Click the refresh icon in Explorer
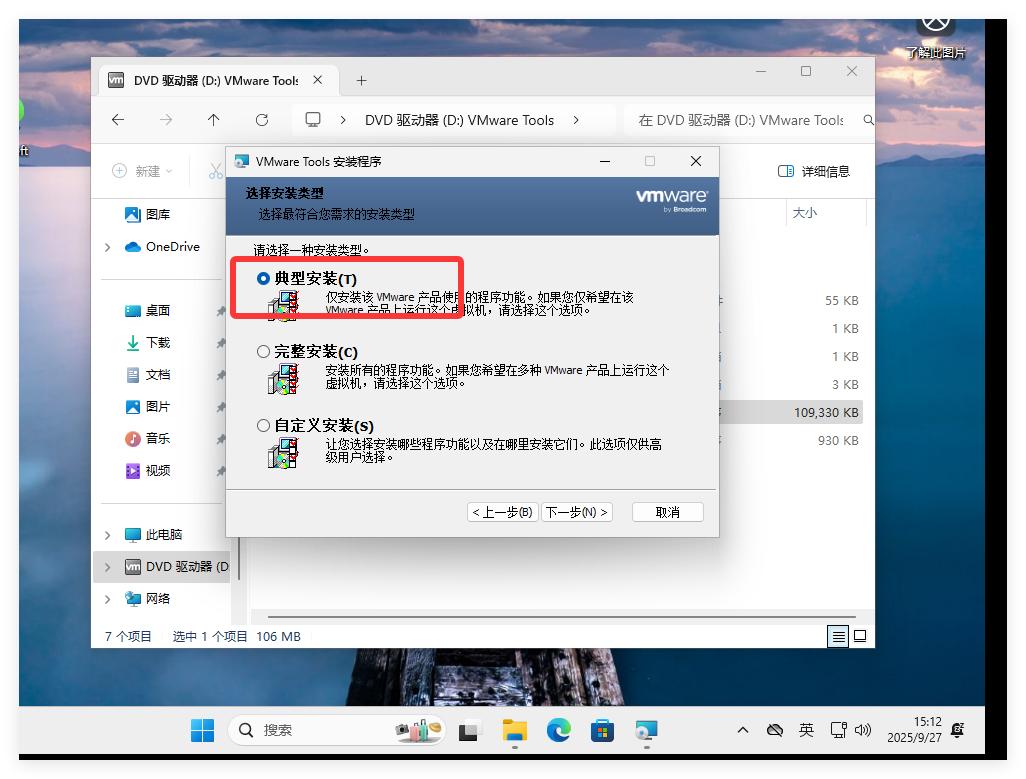This screenshot has width=1026, height=779. coord(262,119)
